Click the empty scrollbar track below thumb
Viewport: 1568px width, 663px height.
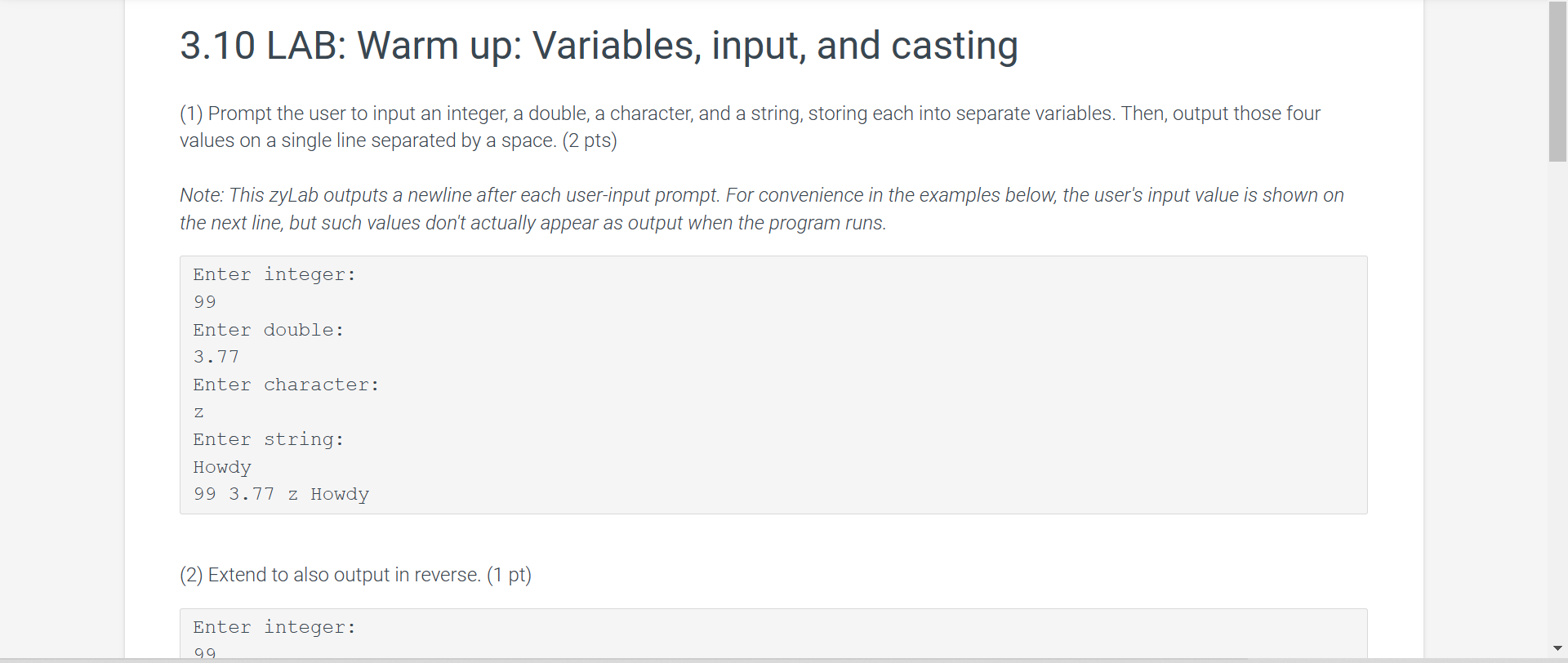(x=1557, y=400)
